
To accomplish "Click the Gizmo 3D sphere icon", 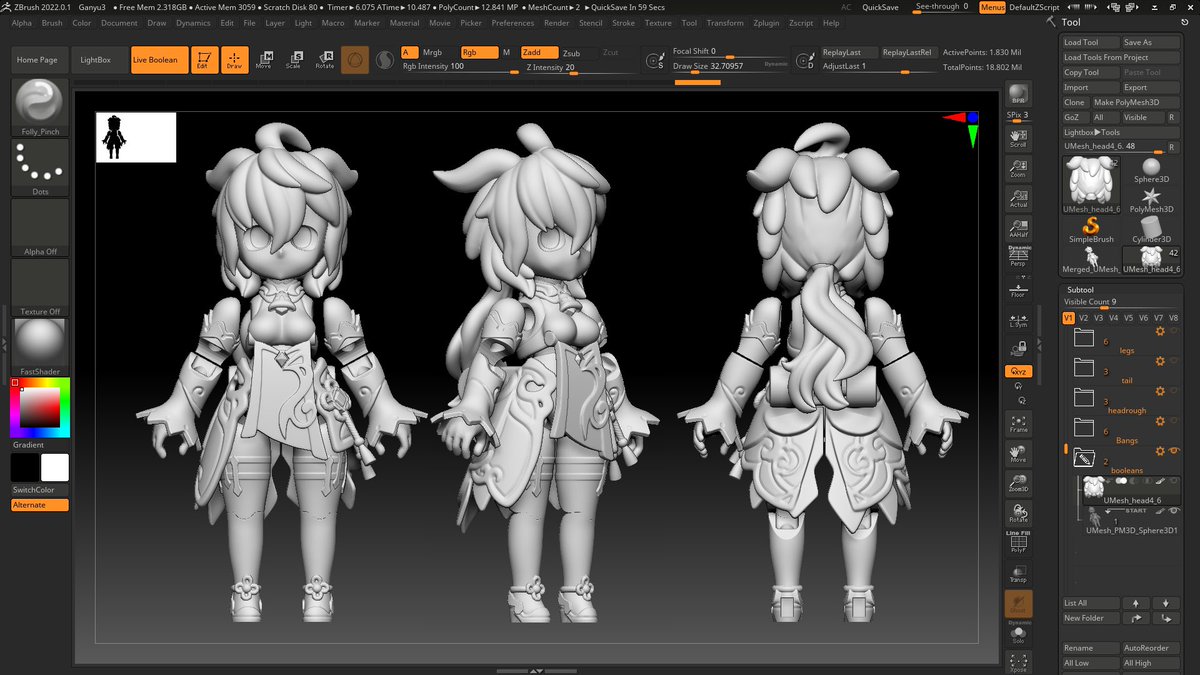I will point(354,60).
